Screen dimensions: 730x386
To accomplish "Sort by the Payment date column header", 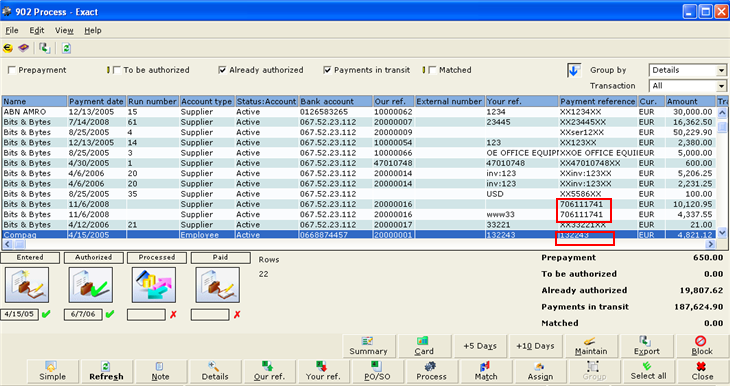I will point(96,101).
